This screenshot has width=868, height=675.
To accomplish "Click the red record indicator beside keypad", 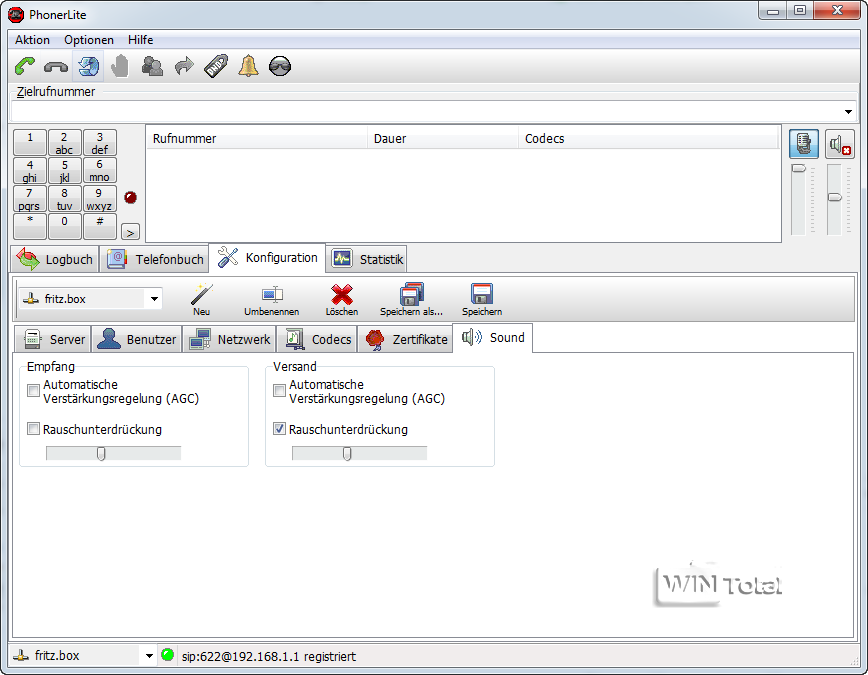I will point(131,198).
